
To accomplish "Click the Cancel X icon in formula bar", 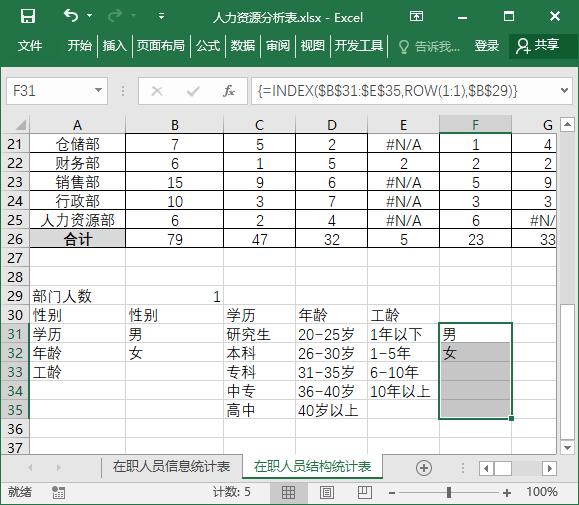I will [x=157, y=91].
